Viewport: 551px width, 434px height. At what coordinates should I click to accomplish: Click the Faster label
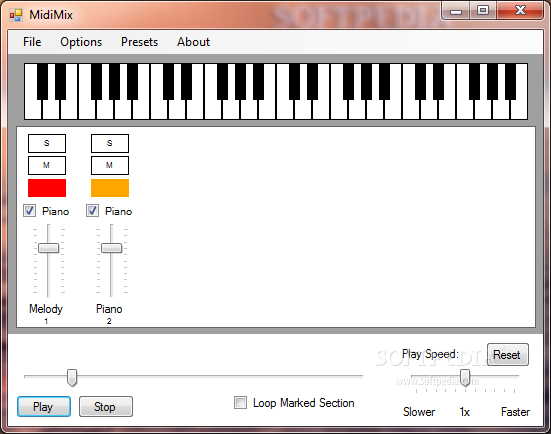tap(515, 412)
